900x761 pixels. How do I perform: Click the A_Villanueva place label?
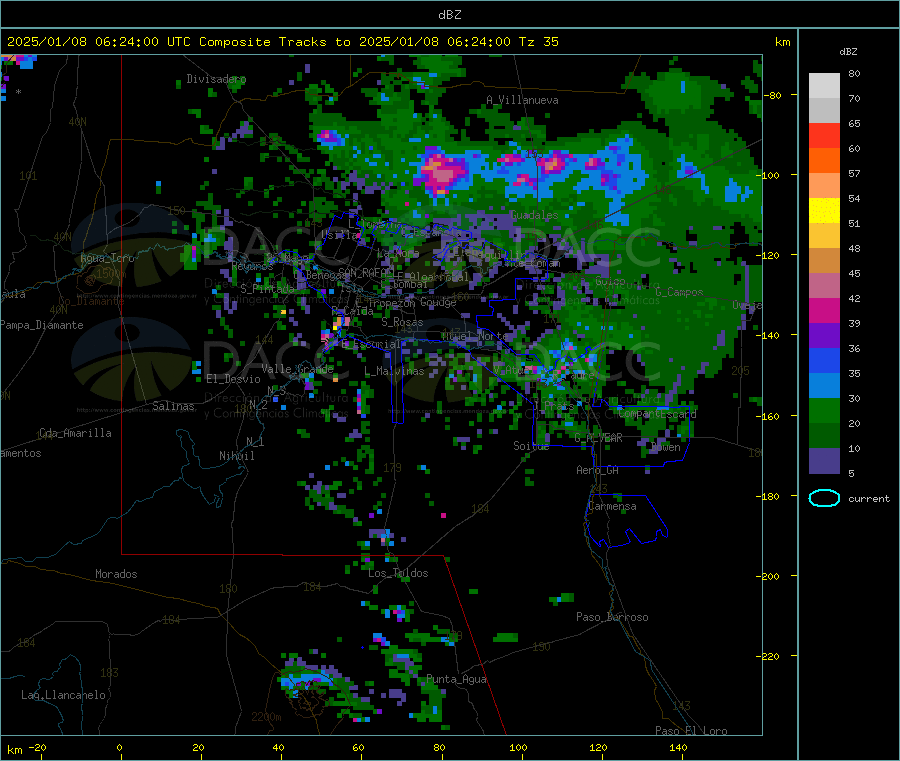coord(522,100)
